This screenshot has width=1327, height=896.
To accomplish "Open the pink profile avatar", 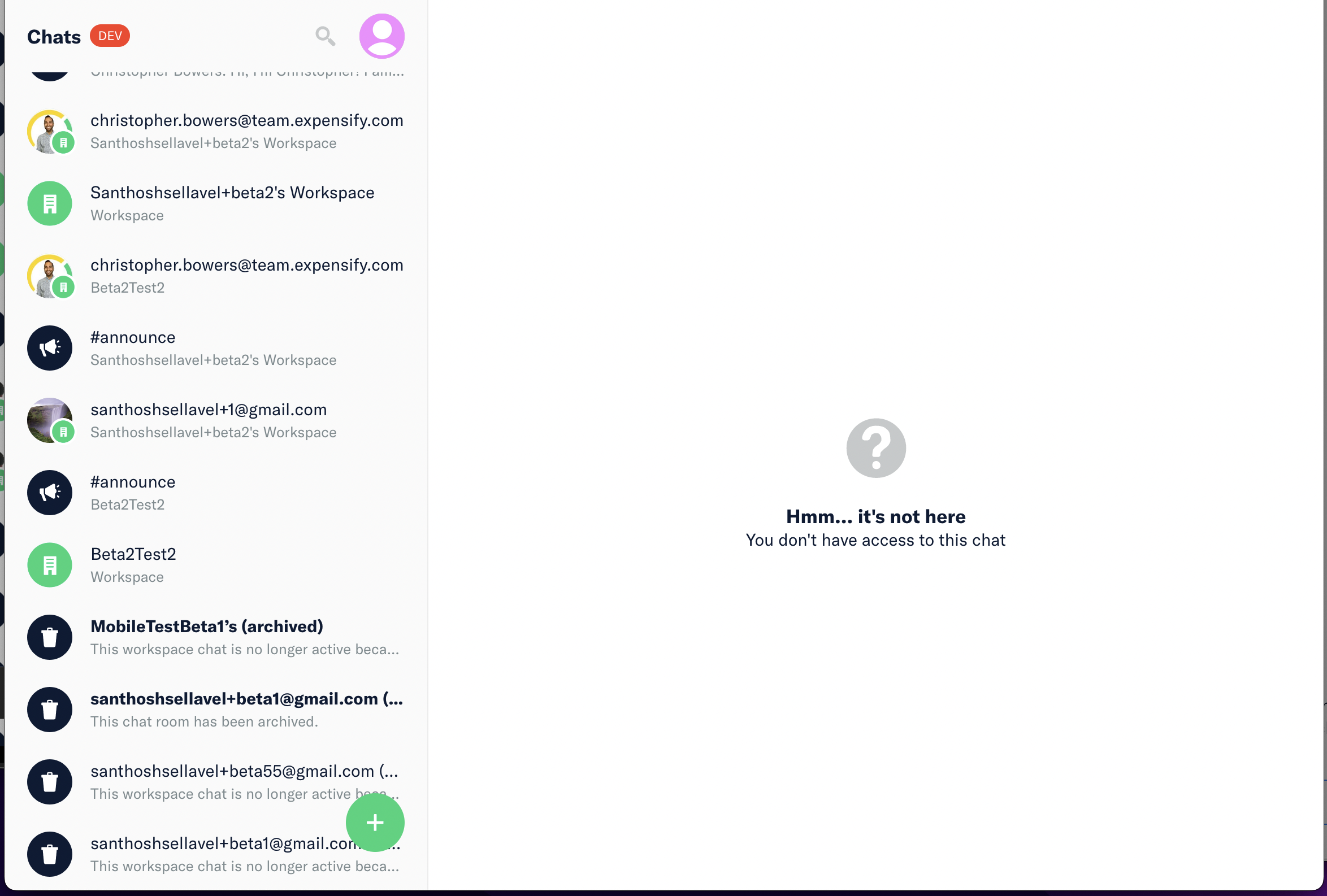I will pos(381,36).
